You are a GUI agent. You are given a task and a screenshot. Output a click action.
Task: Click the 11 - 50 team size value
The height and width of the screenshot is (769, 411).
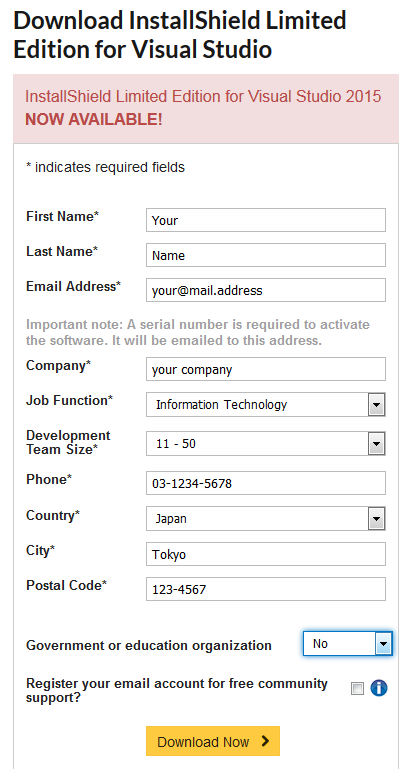(x=176, y=444)
